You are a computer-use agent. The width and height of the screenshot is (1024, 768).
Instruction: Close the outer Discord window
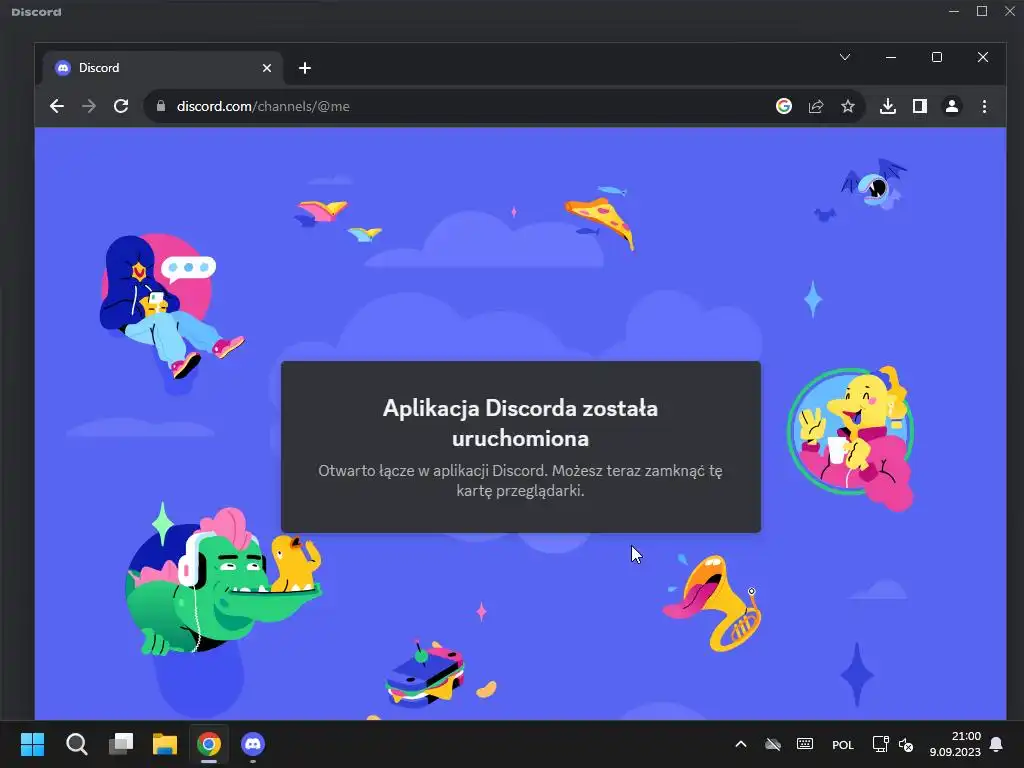pos(1010,12)
